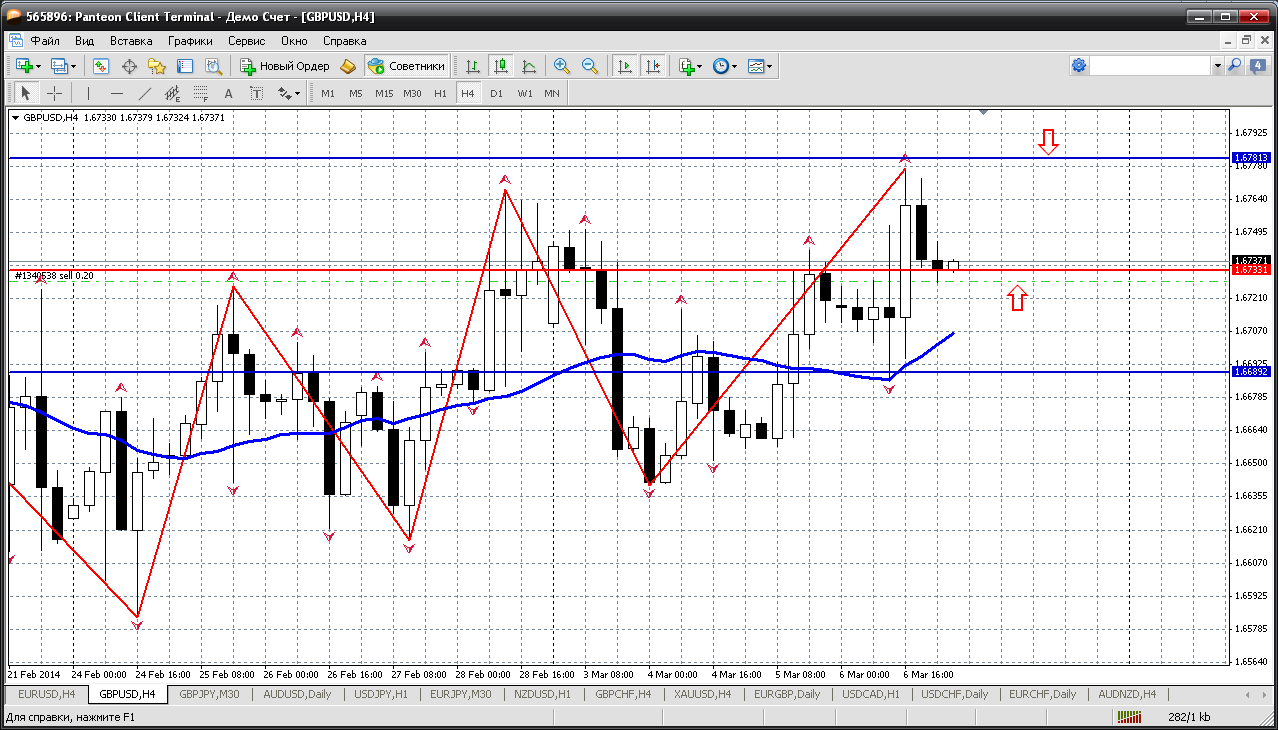Image resolution: width=1278 pixels, height=730 pixels.
Task: Switch timeframe to MN
Action: pos(552,93)
